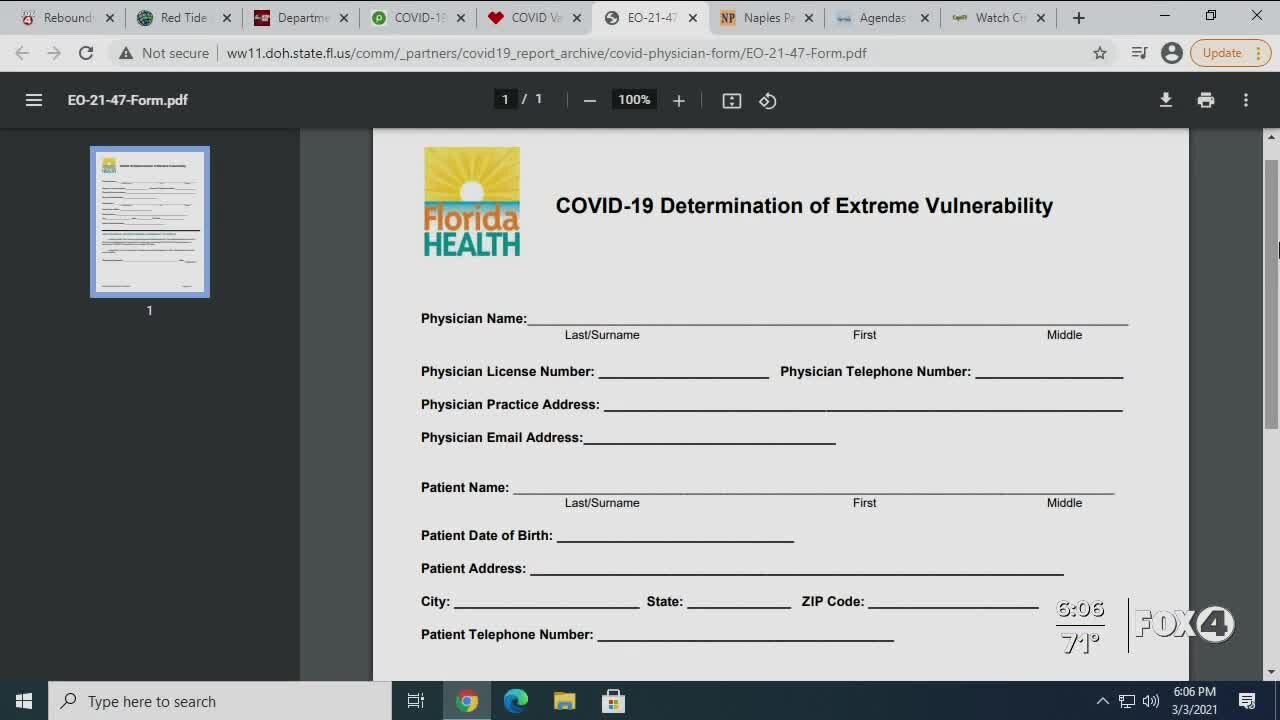Viewport: 1280px width, 720px height.
Task: Click the Patient Telephone Number label
Action: [507, 635]
